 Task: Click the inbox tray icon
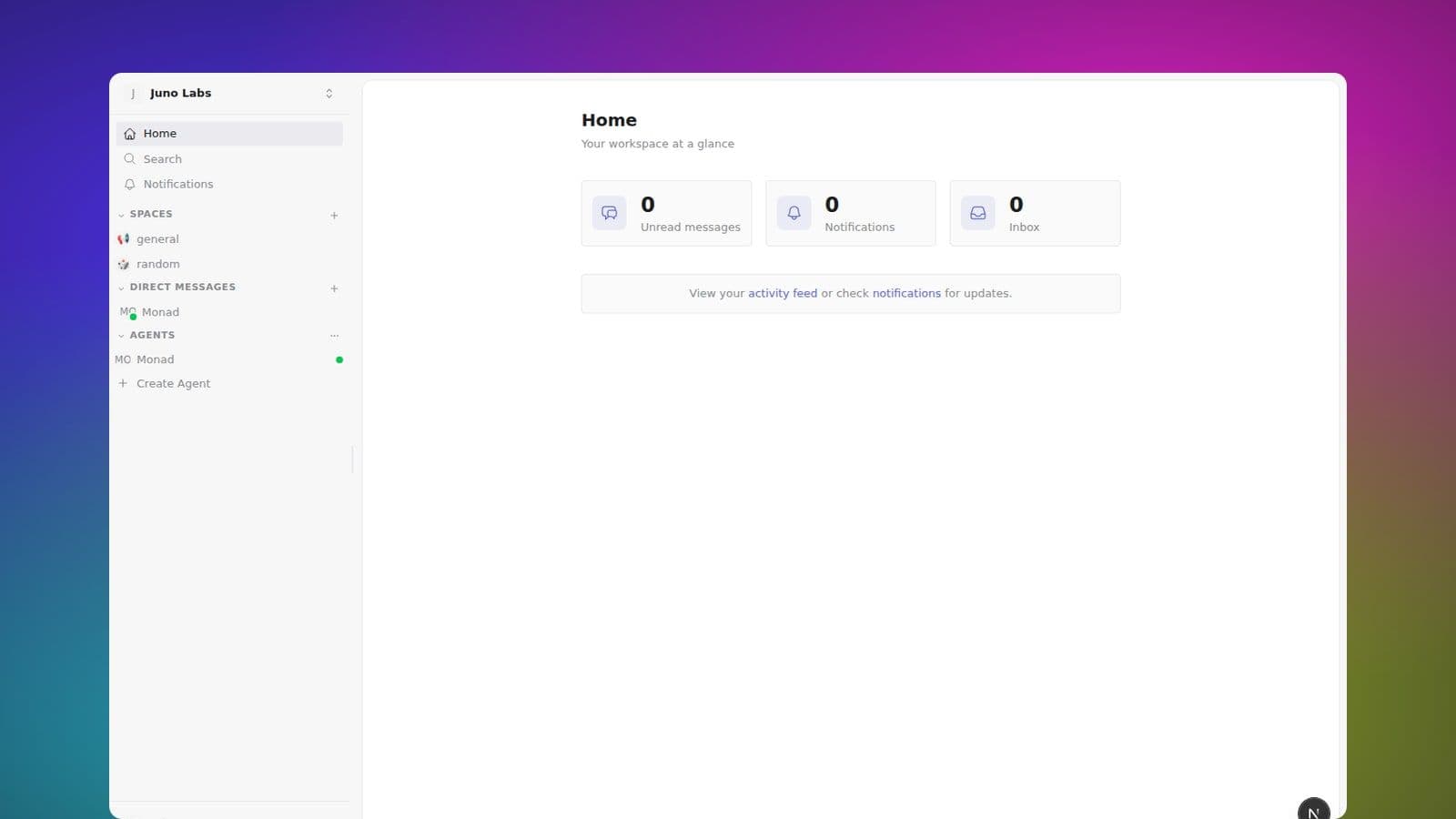pos(978,213)
